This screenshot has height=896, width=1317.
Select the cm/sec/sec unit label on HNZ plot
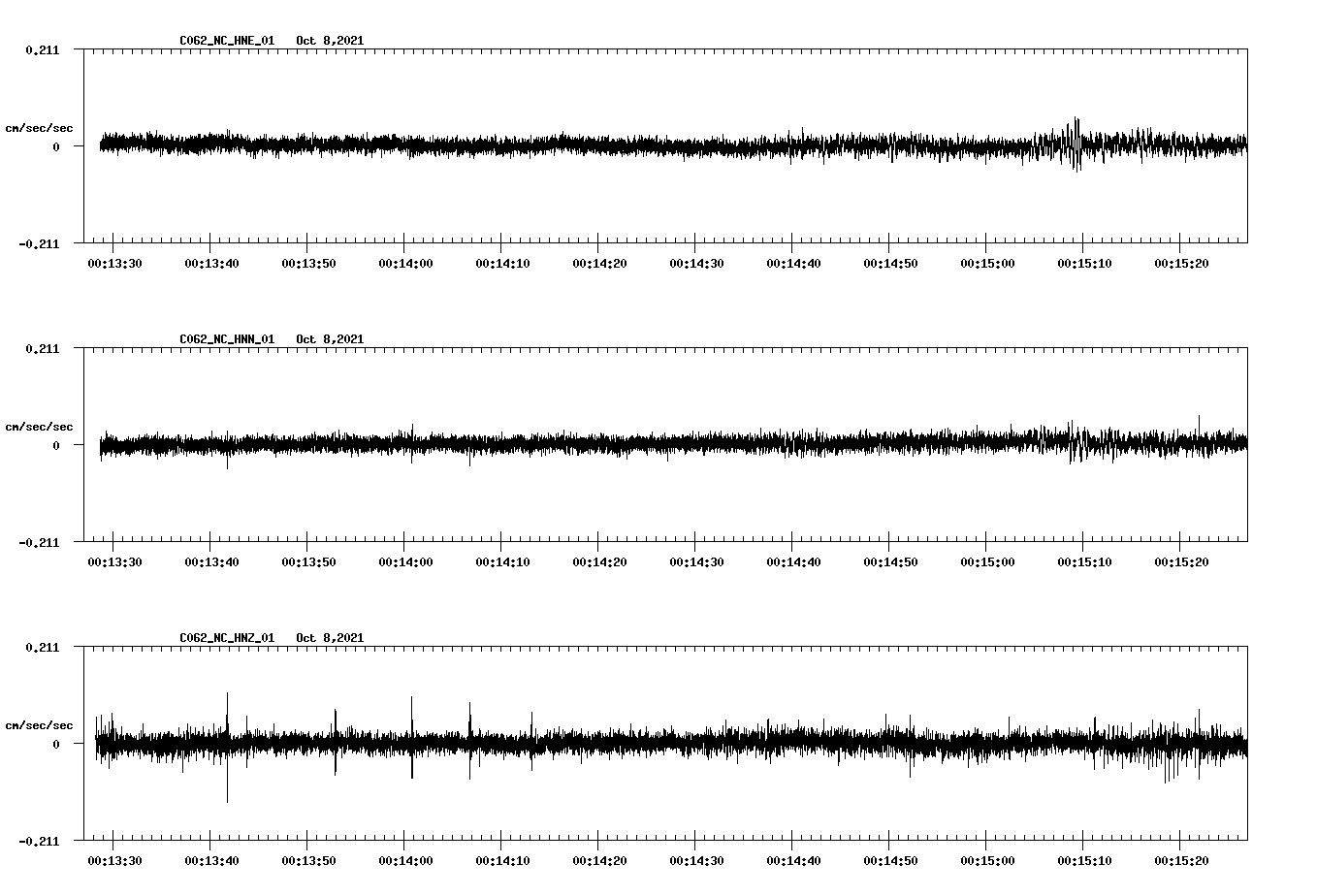(39, 725)
